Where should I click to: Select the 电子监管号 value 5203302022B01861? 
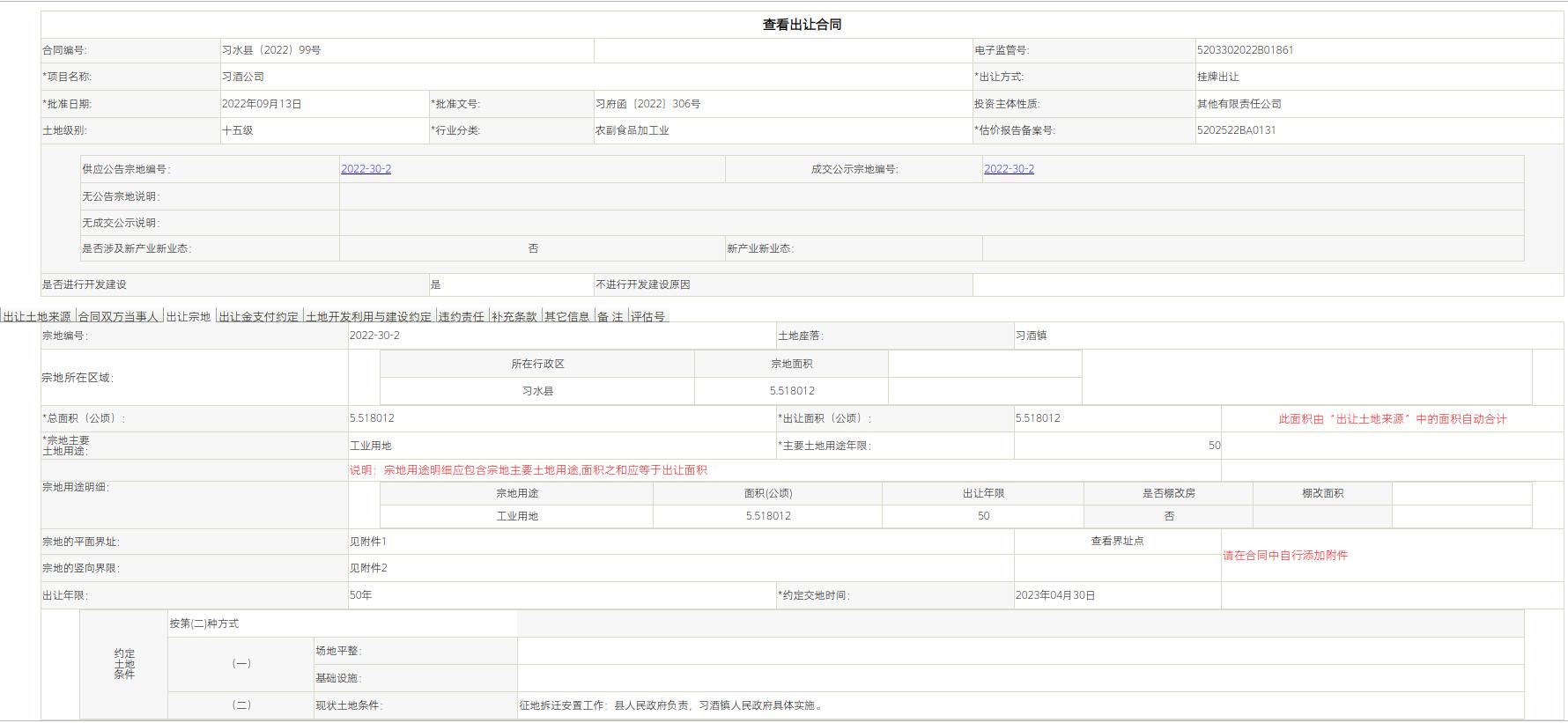[1245, 50]
